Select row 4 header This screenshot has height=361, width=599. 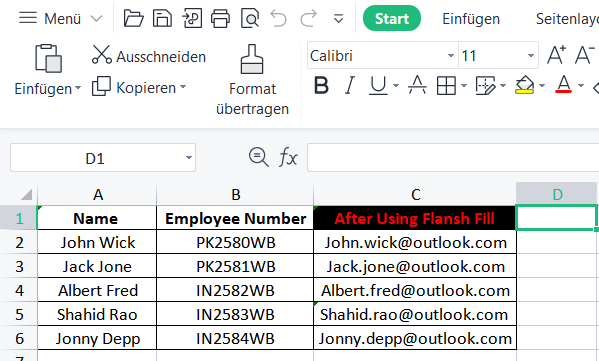(x=19, y=290)
